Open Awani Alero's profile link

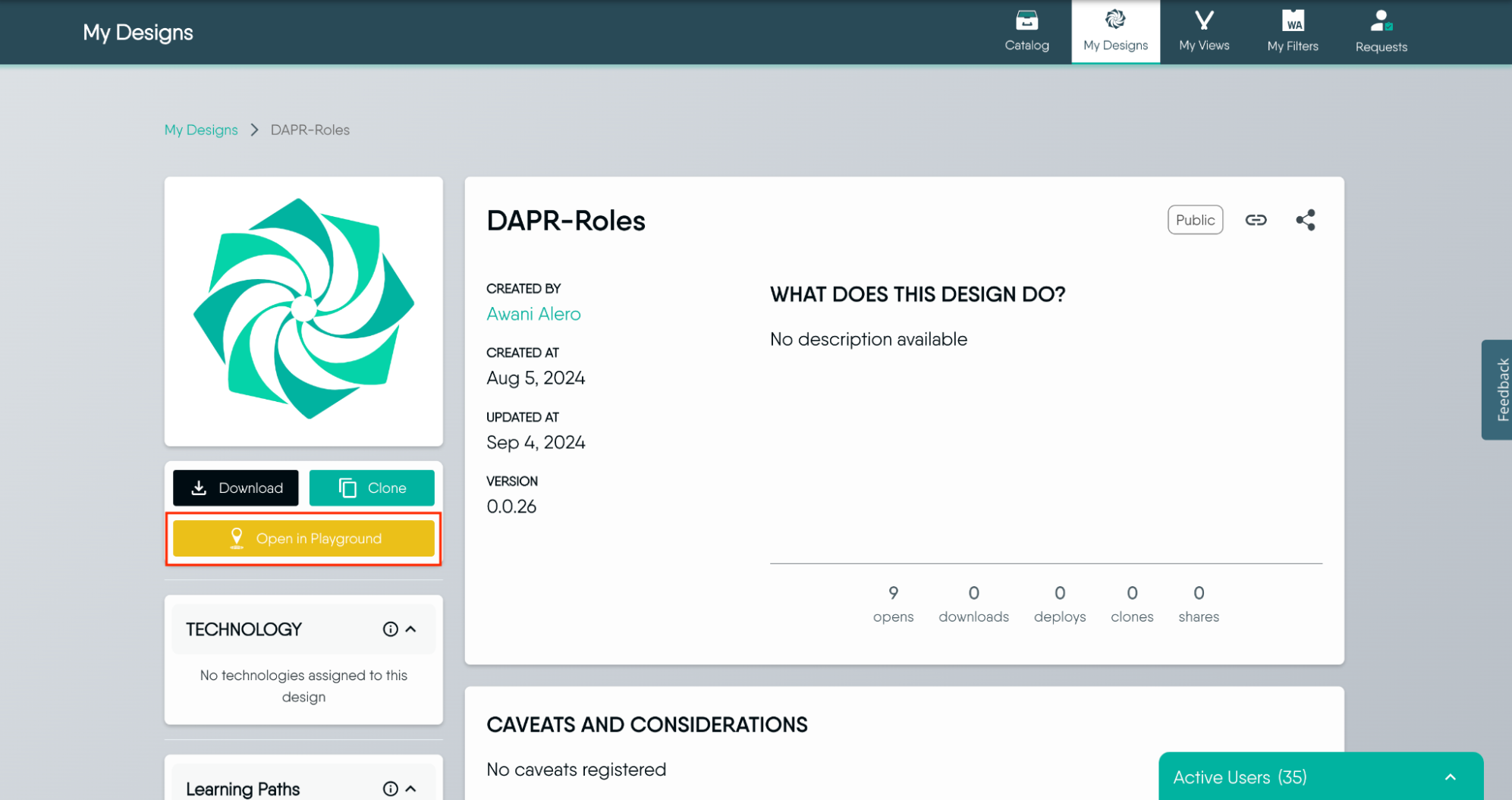pos(533,314)
